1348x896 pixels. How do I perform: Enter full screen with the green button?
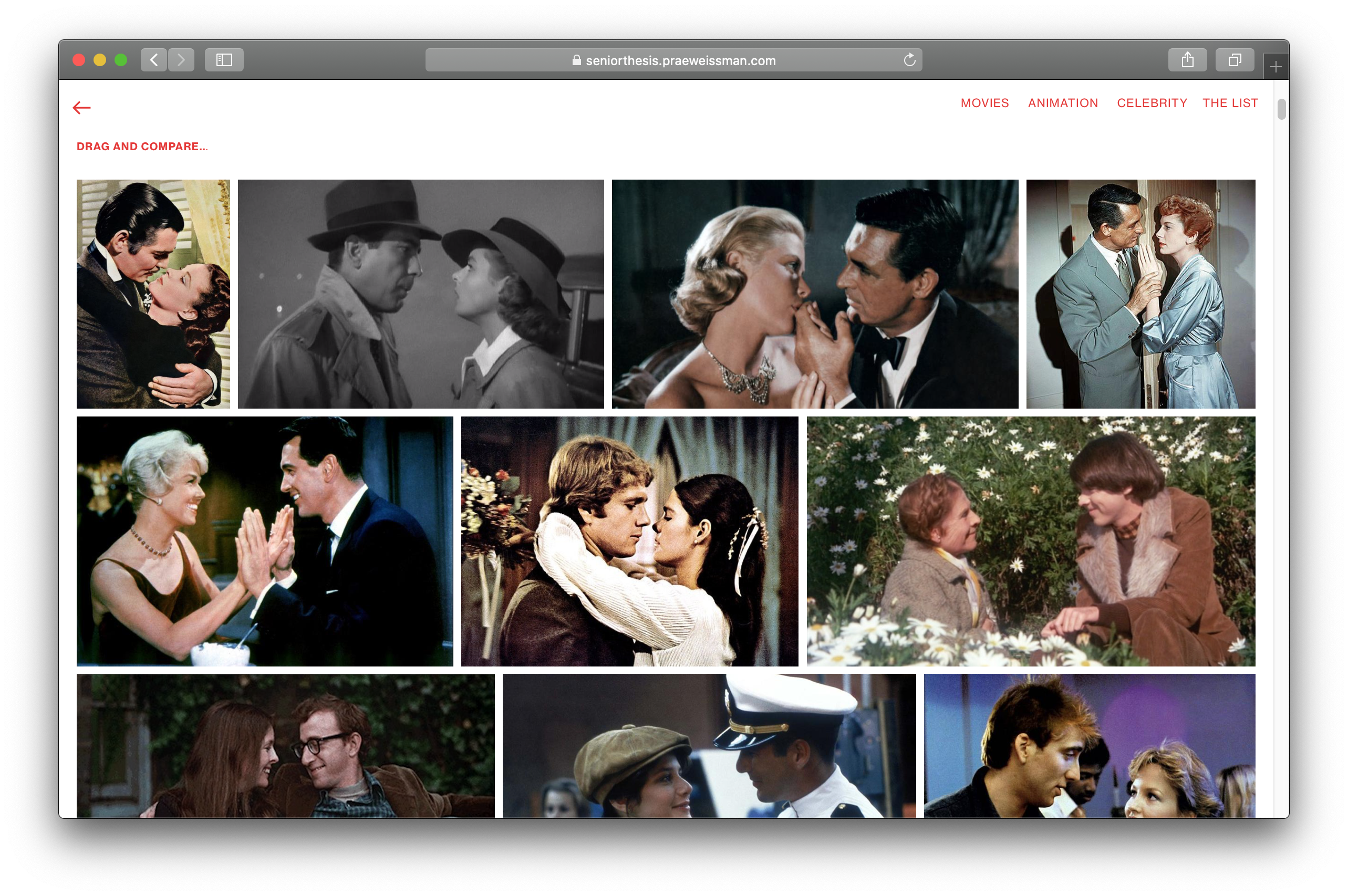click(x=121, y=60)
